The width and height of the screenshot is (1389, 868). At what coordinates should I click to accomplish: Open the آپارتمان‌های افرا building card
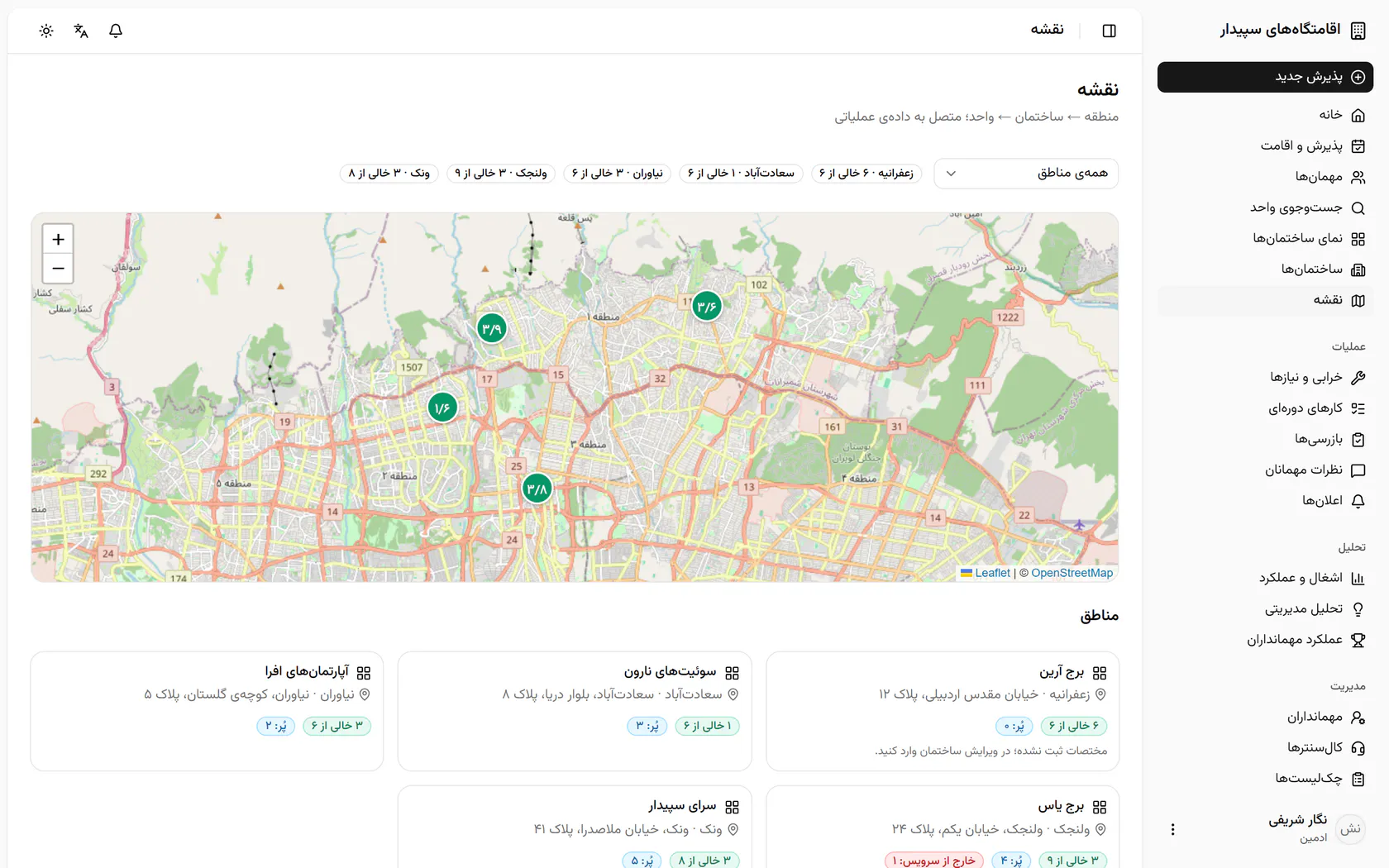207,711
